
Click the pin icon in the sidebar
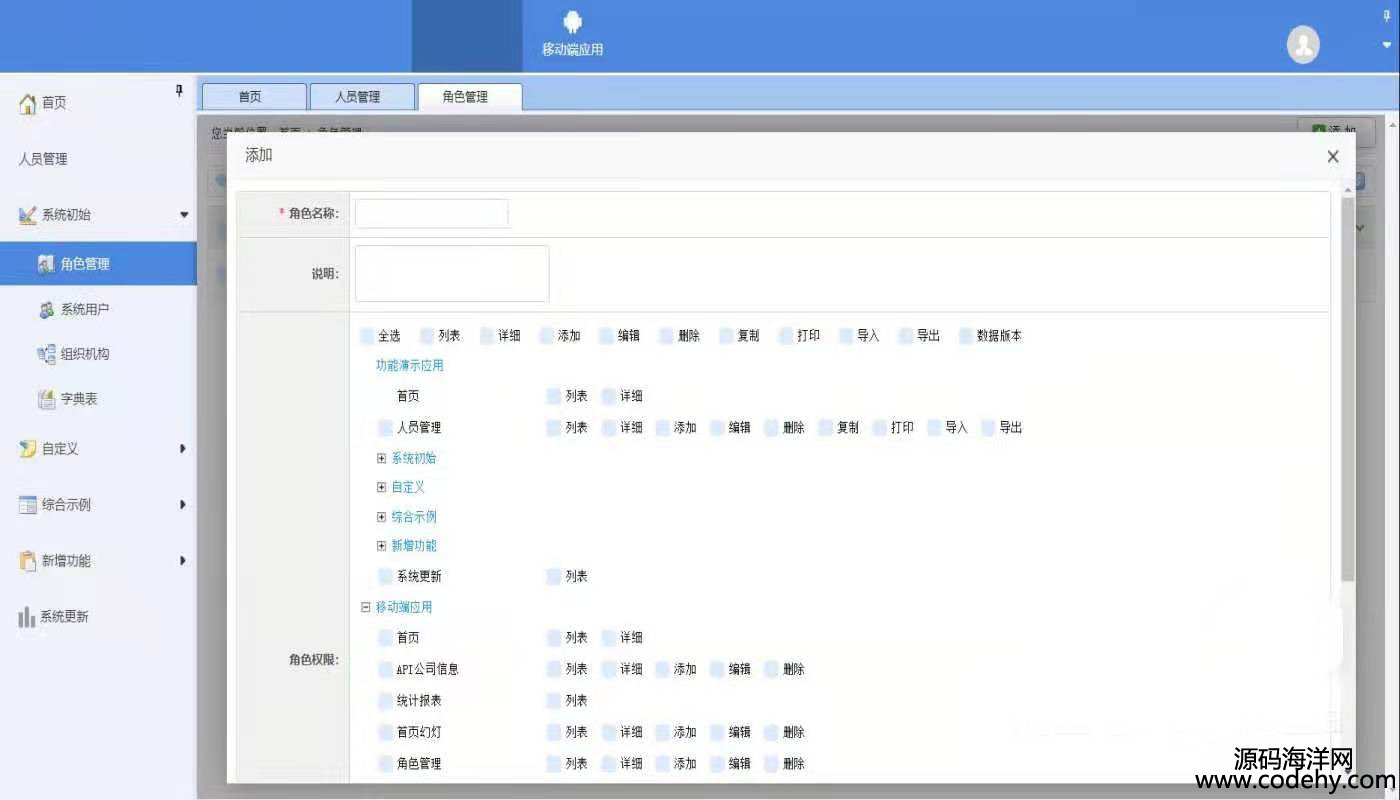[x=179, y=91]
